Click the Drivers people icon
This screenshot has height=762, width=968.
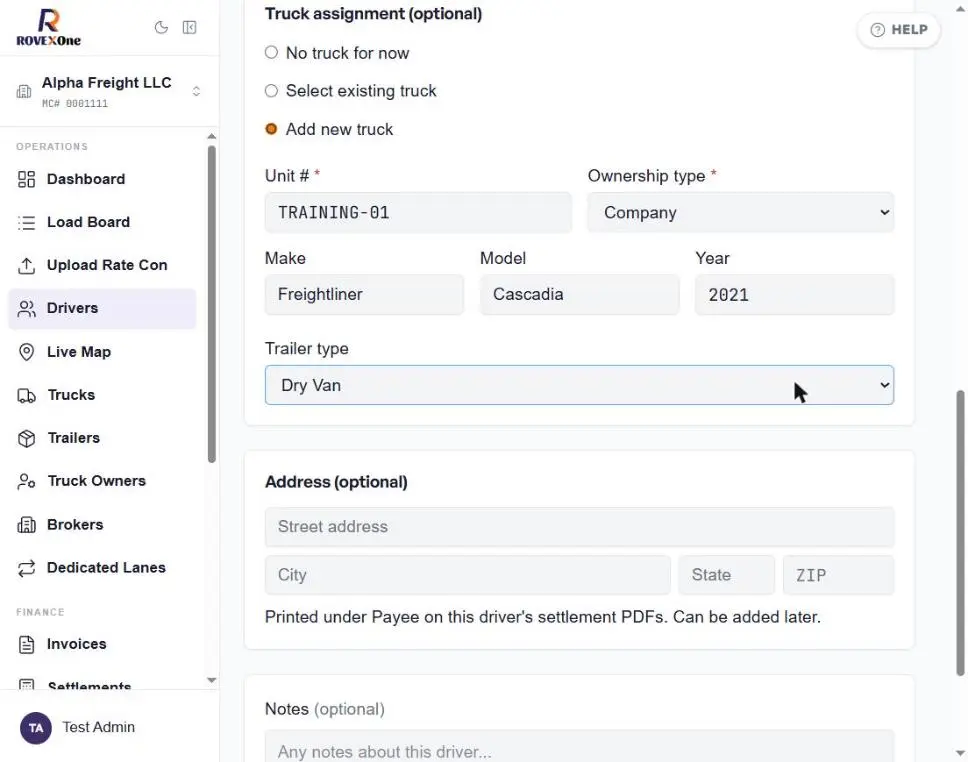(x=27, y=308)
